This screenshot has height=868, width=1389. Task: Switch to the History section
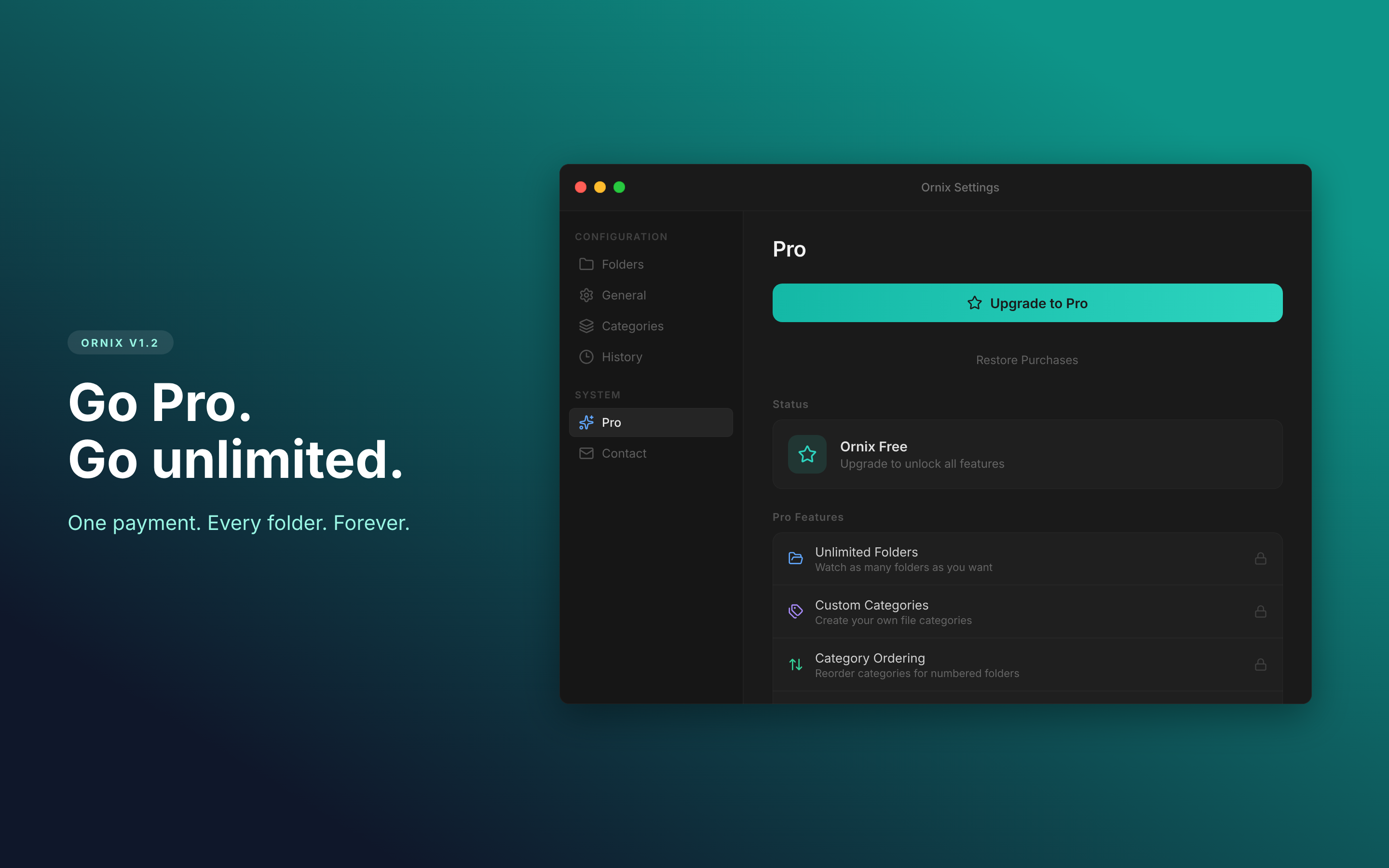point(622,356)
